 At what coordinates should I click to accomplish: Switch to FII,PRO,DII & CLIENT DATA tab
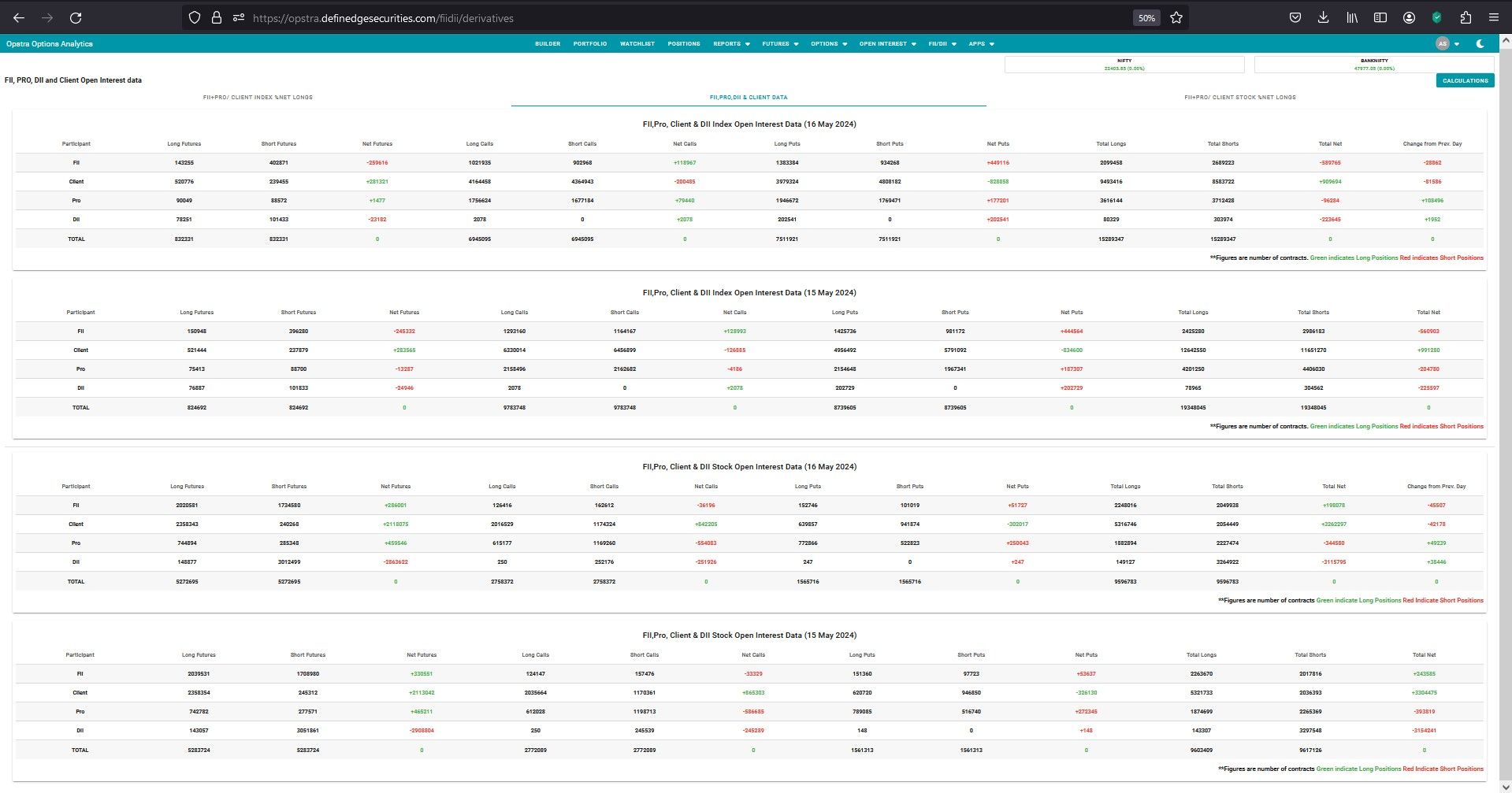point(749,97)
